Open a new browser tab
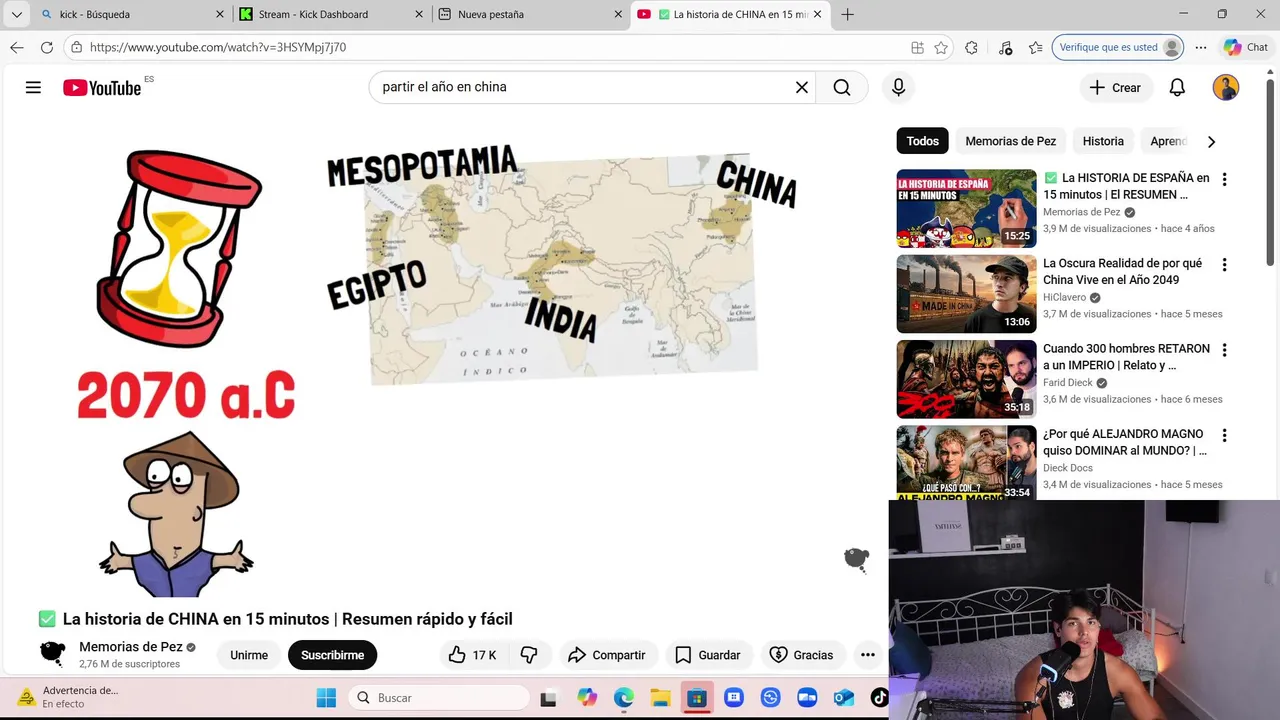Image resolution: width=1280 pixels, height=720 pixels. tap(848, 14)
